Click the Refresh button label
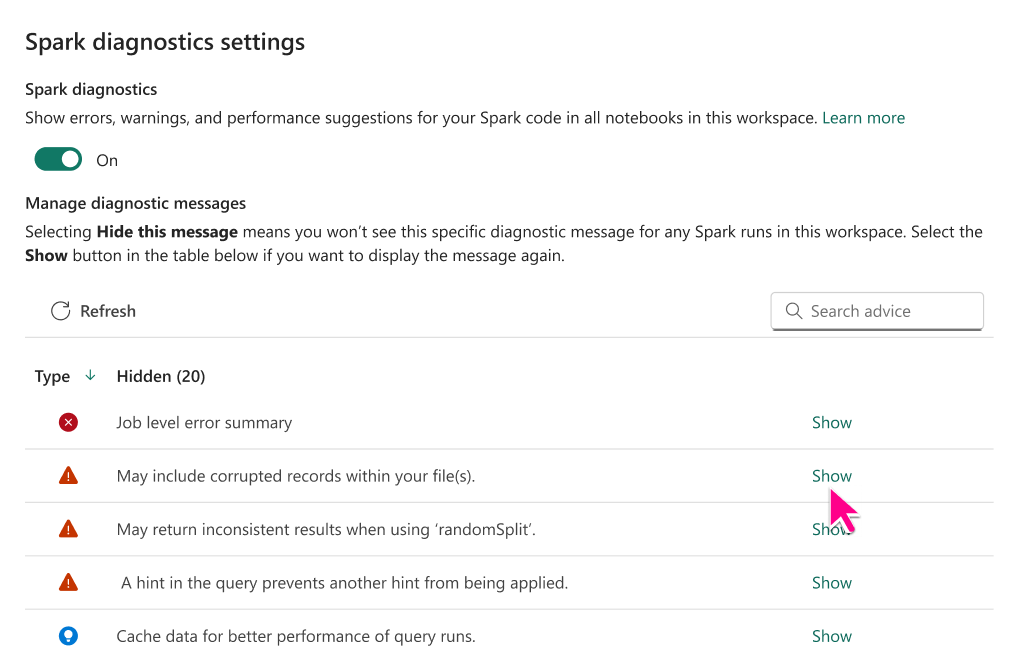This screenshot has height=658, width=1016. pyautogui.click(x=108, y=311)
